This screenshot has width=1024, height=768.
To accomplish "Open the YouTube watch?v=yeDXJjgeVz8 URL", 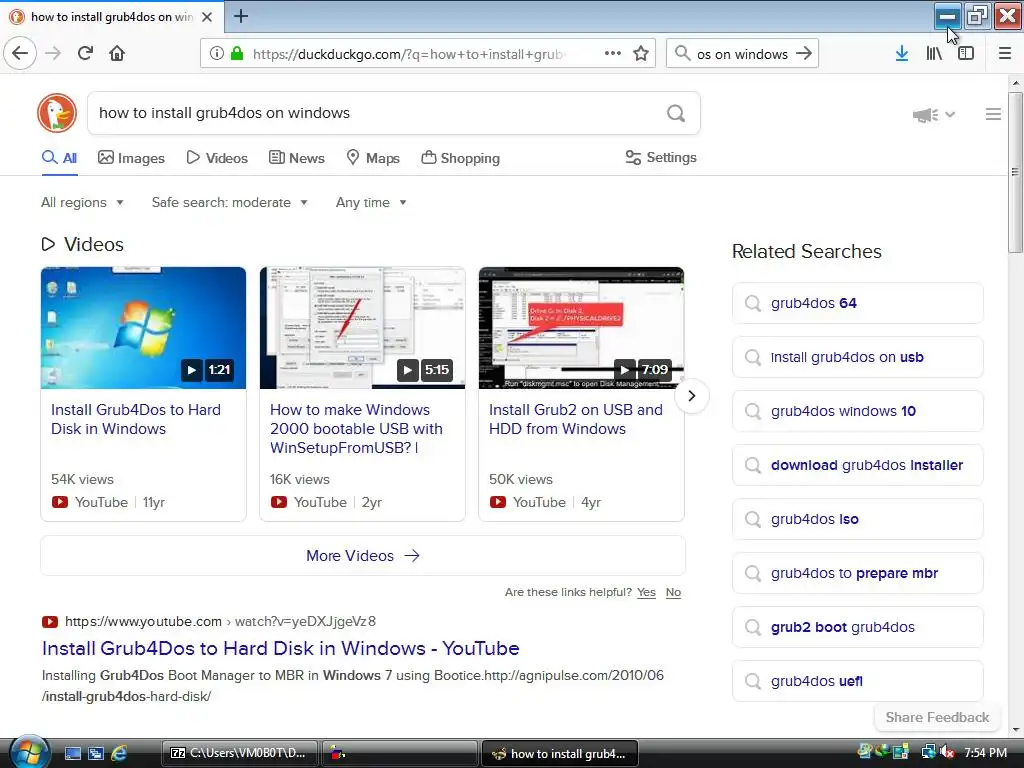I will (220, 621).
